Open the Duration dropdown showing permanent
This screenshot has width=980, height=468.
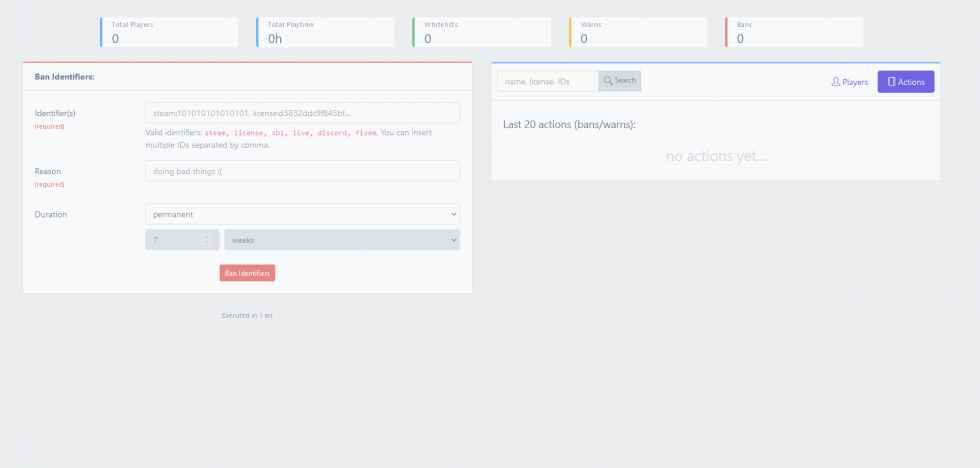302,214
